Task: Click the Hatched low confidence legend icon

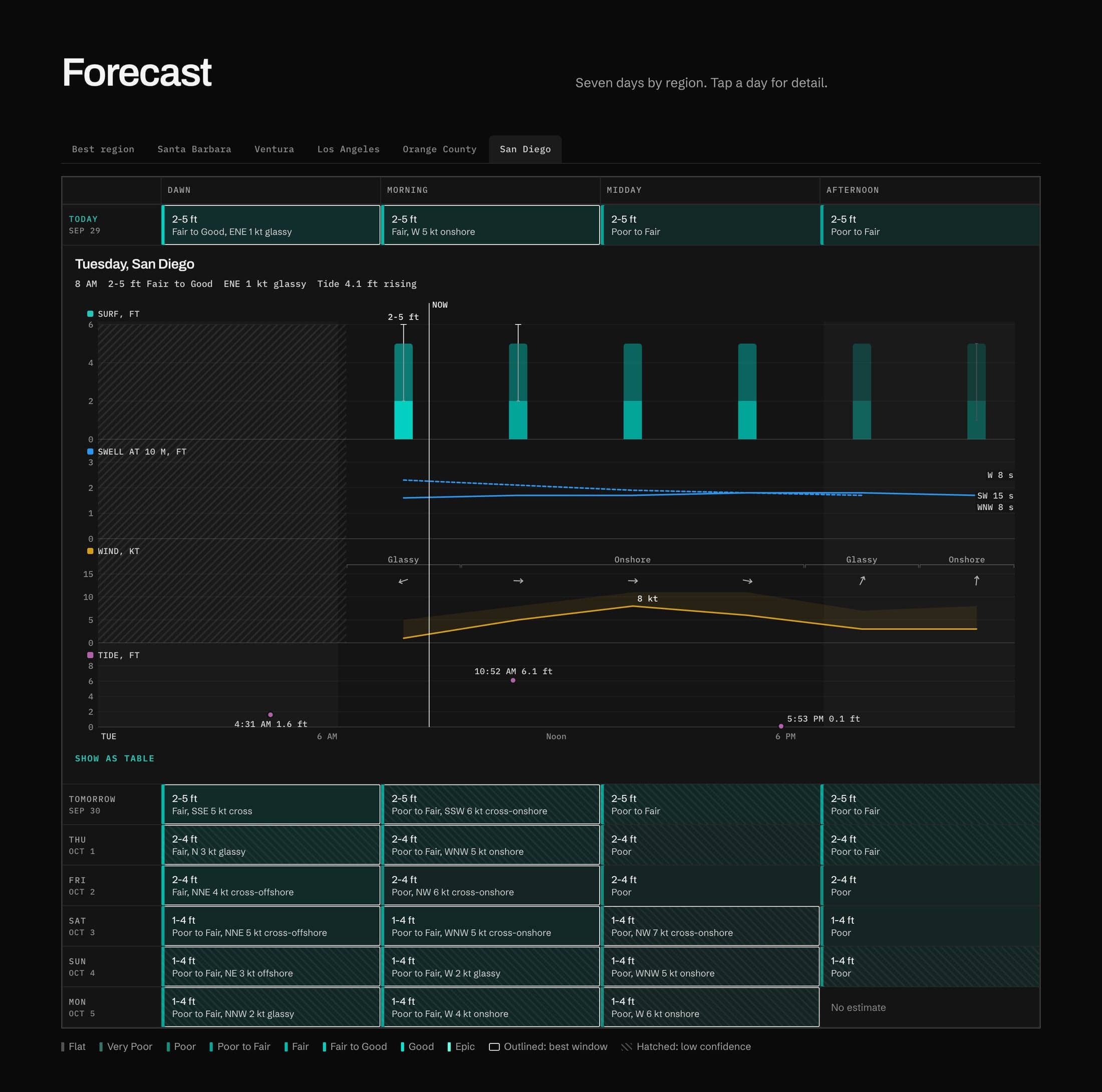Action: click(x=626, y=1046)
